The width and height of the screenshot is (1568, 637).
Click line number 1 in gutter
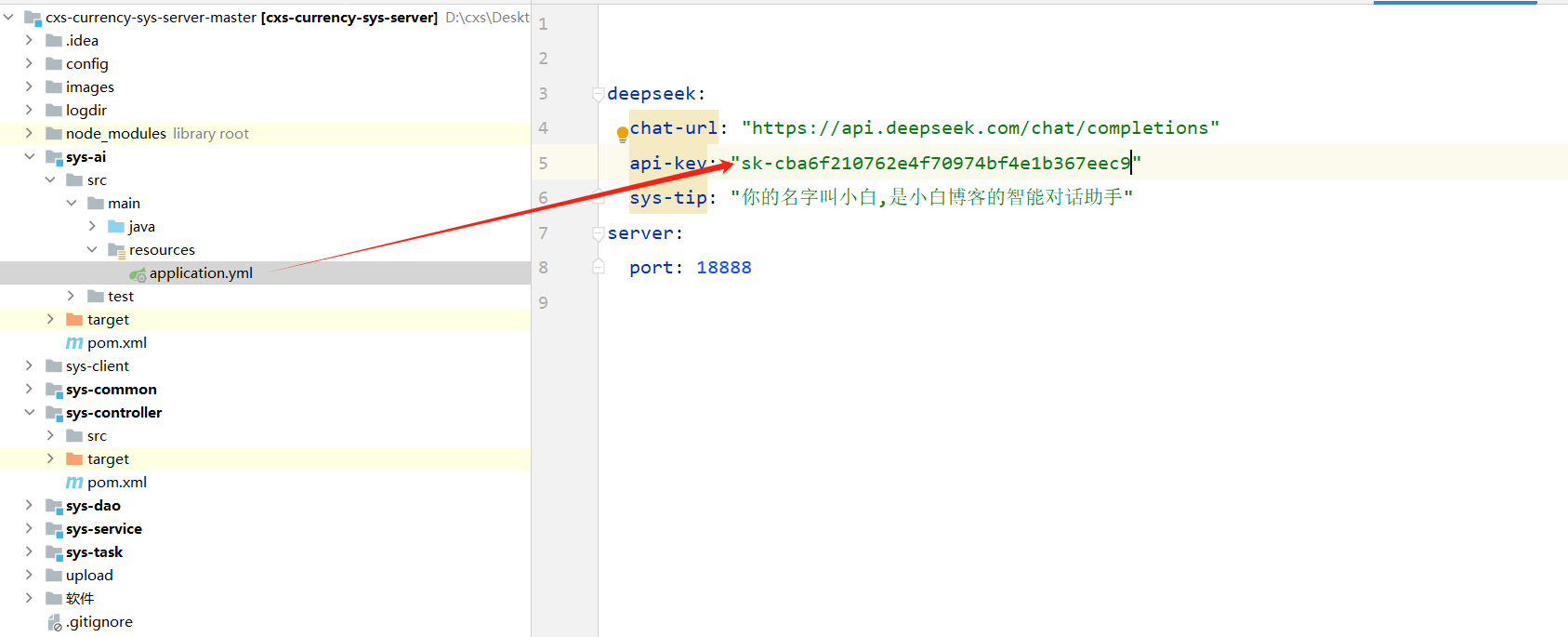pyautogui.click(x=544, y=24)
